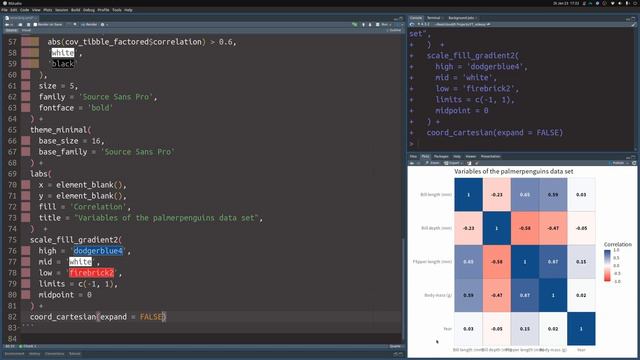This screenshot has width=640, height=360.
Task: Open the Quarto file type selector
Action: click(x=395, y=346)
